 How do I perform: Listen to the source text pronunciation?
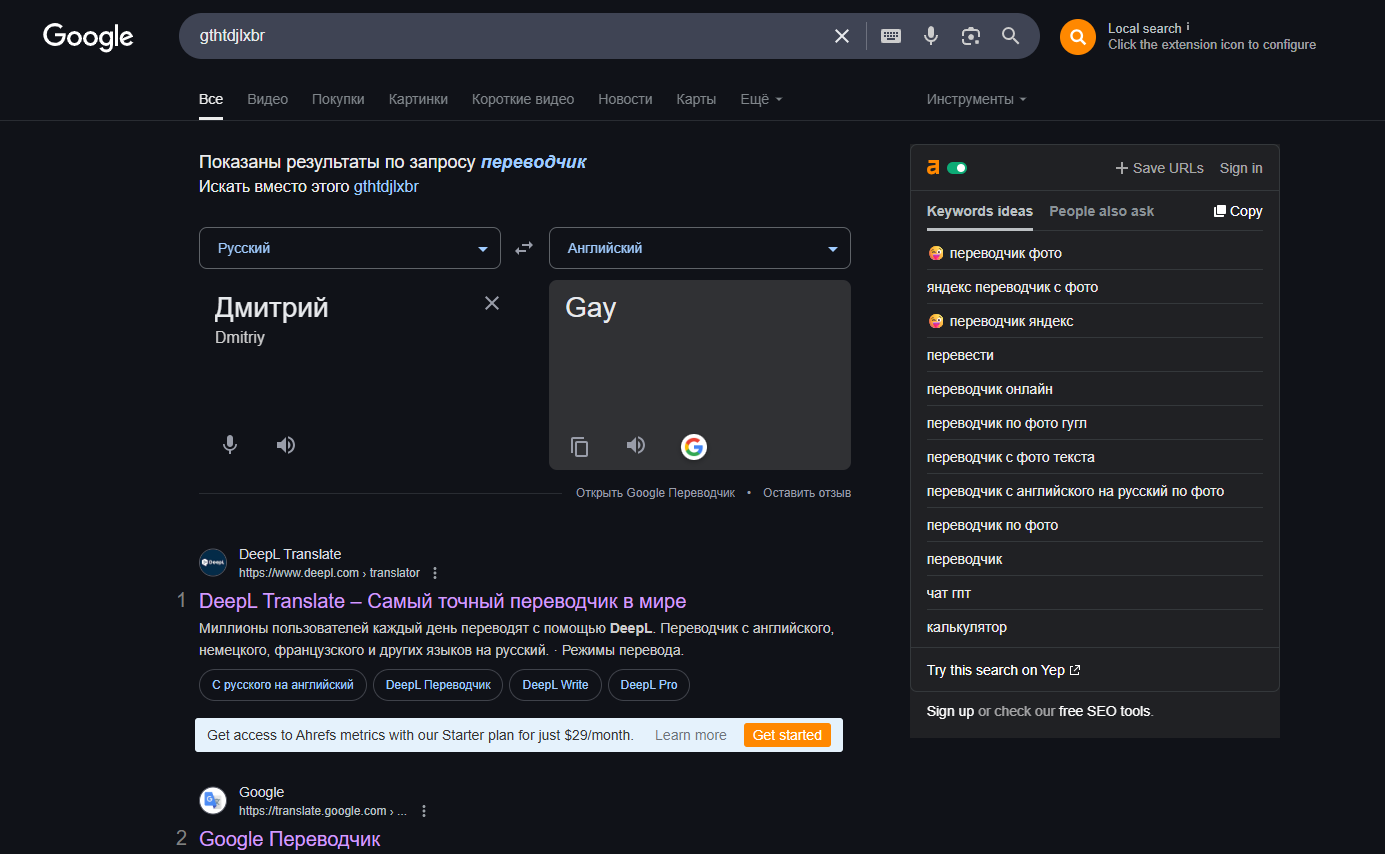tap(286, 445)
